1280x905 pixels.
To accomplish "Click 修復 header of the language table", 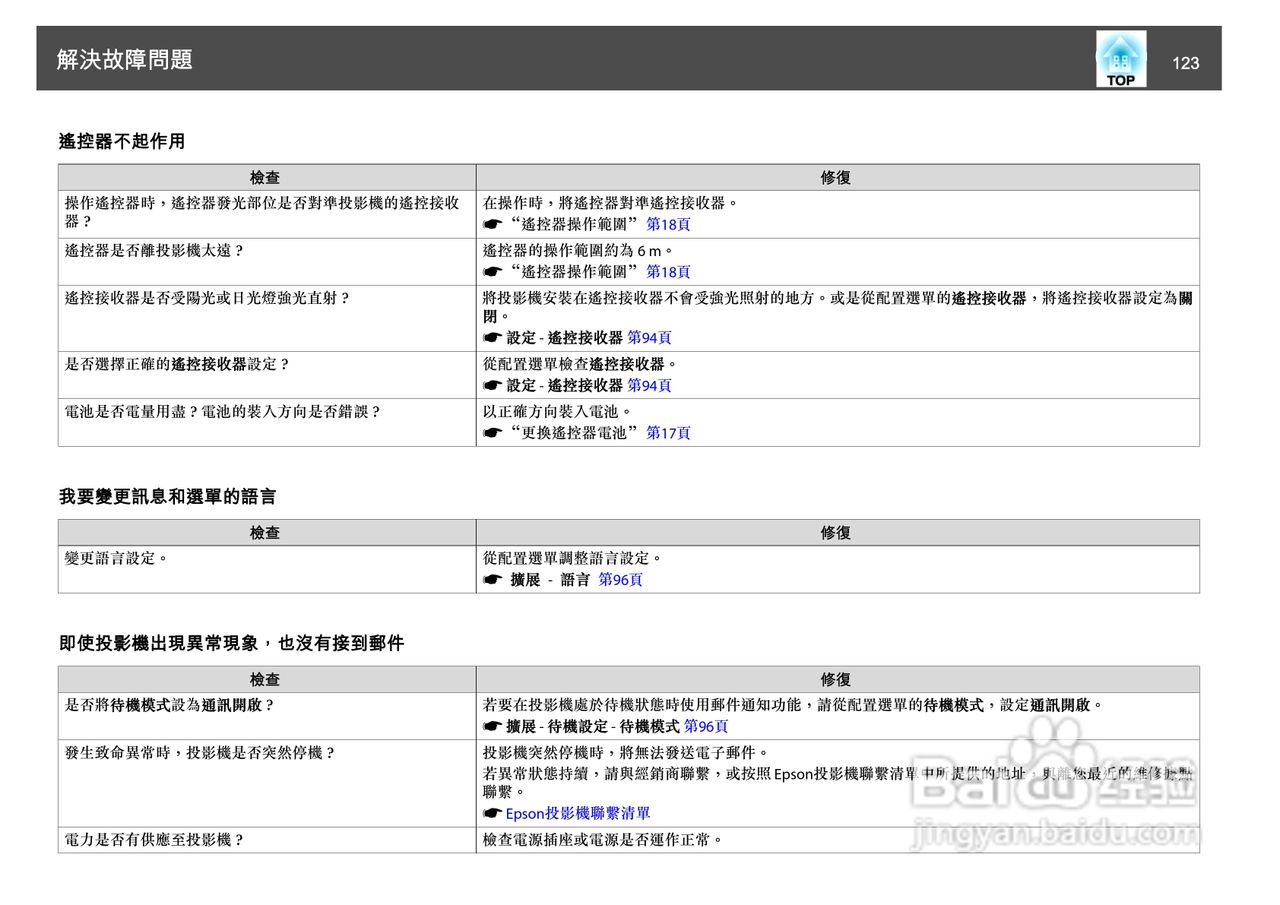I will point(836,533).
